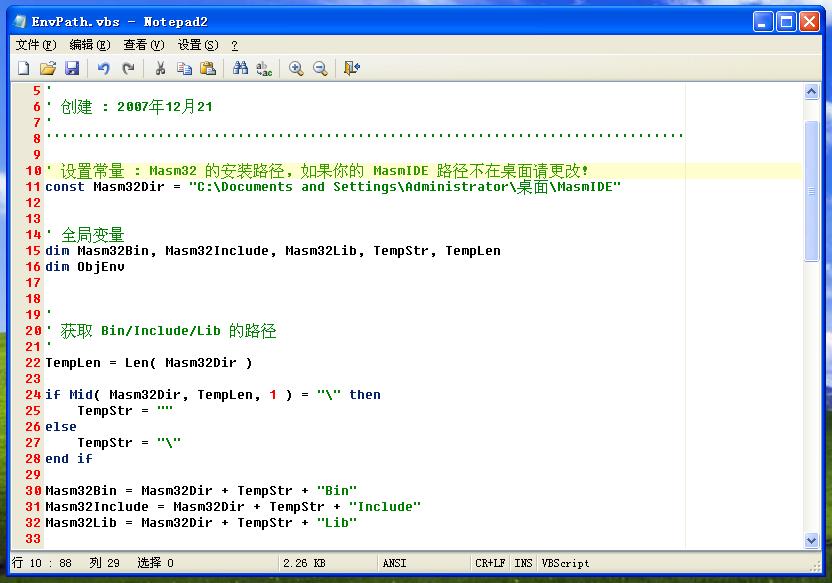Click the VBScript scheme status field

point(565,563)
